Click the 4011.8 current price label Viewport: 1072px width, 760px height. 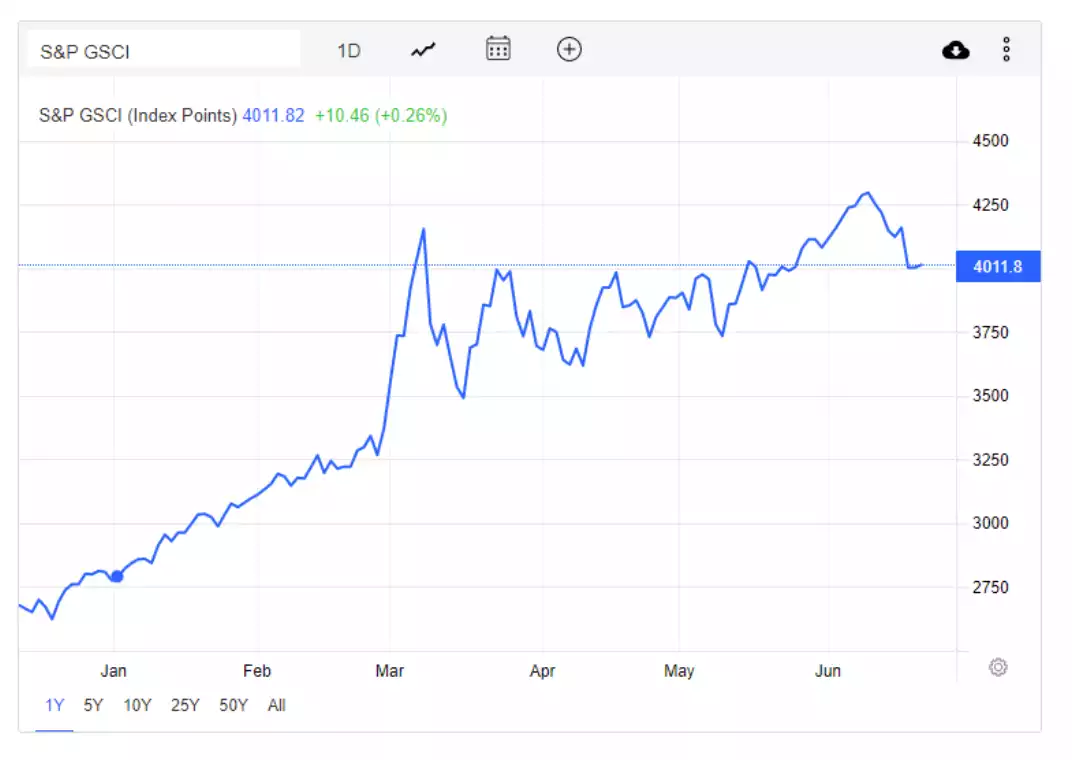click(997, 267)
